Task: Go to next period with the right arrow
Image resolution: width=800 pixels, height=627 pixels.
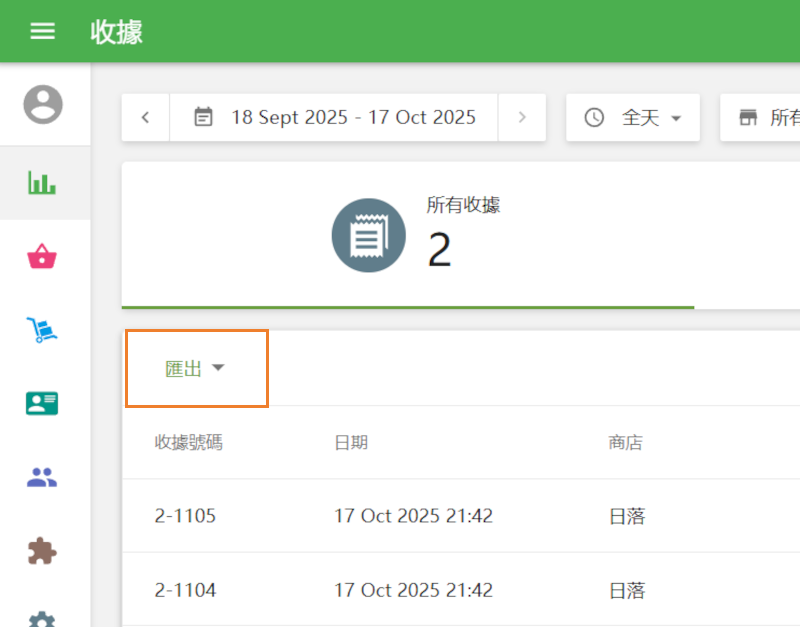Action: click(x=522, y=117)
